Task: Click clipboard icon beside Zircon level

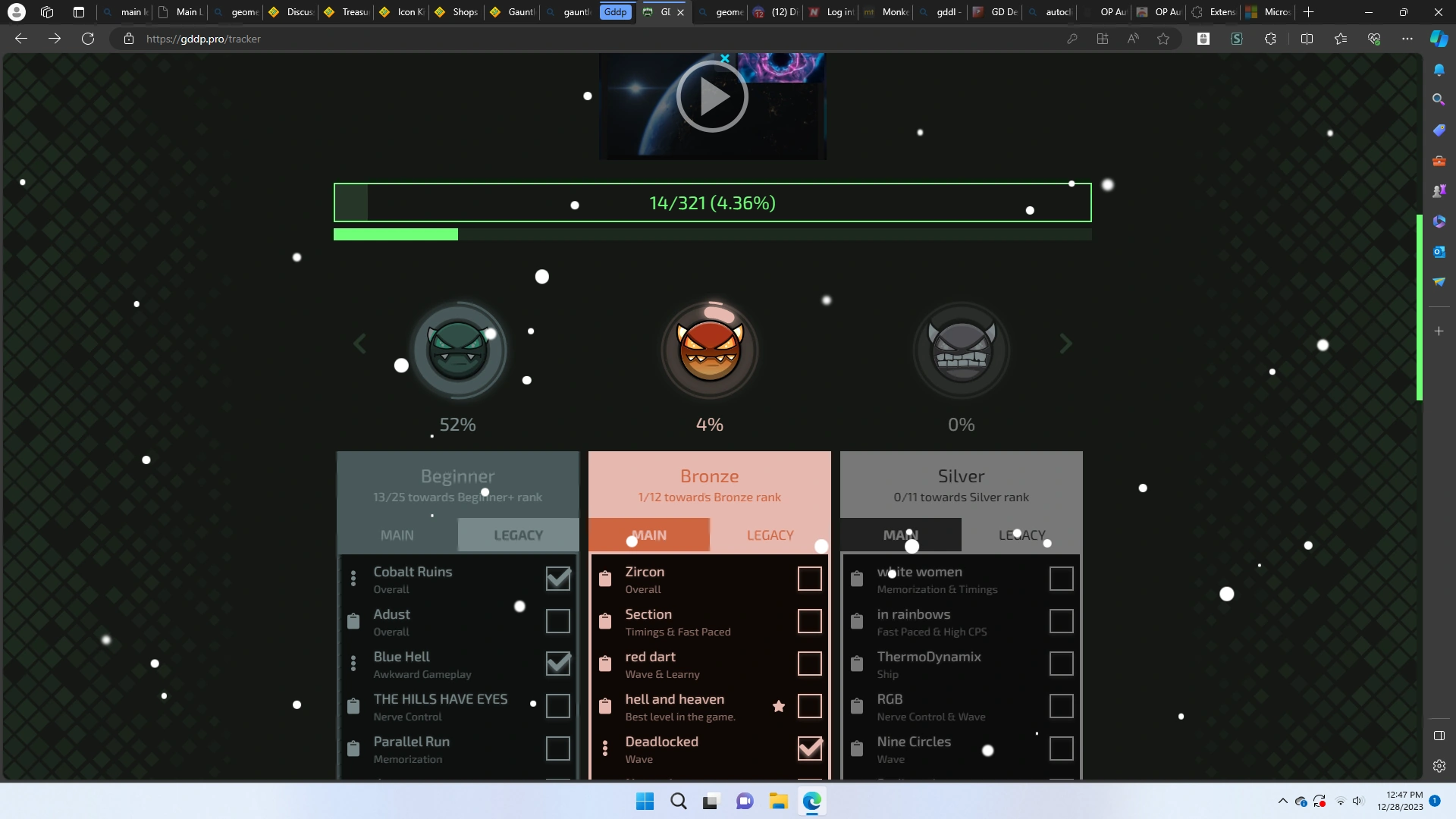Action: click(605, 579)
